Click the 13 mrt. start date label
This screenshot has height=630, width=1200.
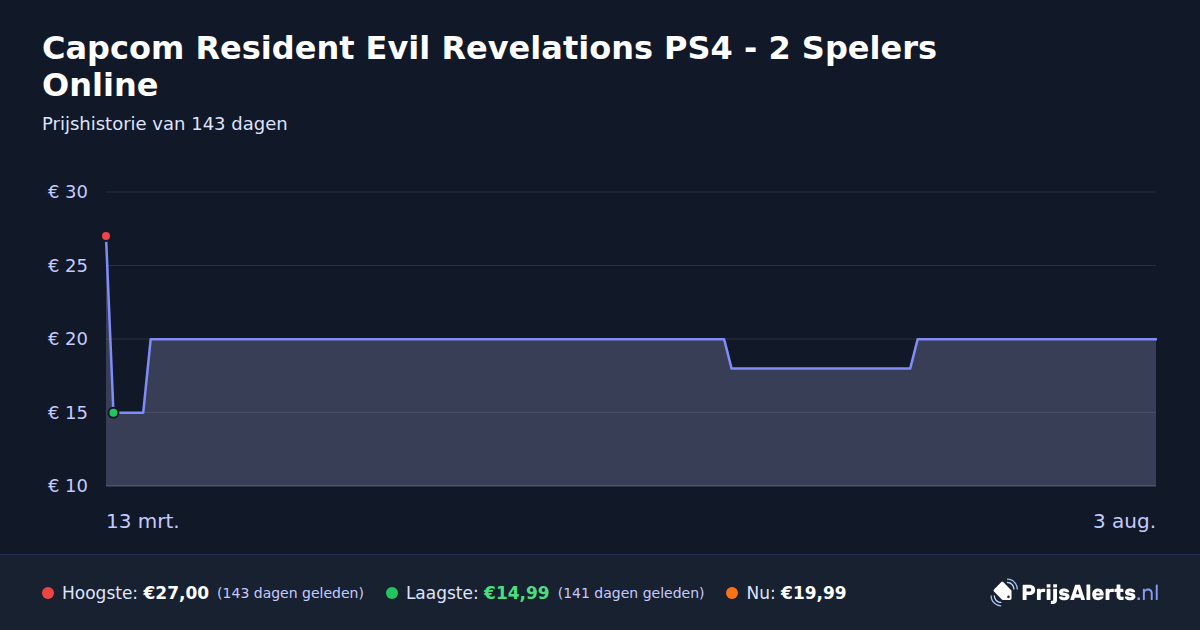tap(143, 521)
